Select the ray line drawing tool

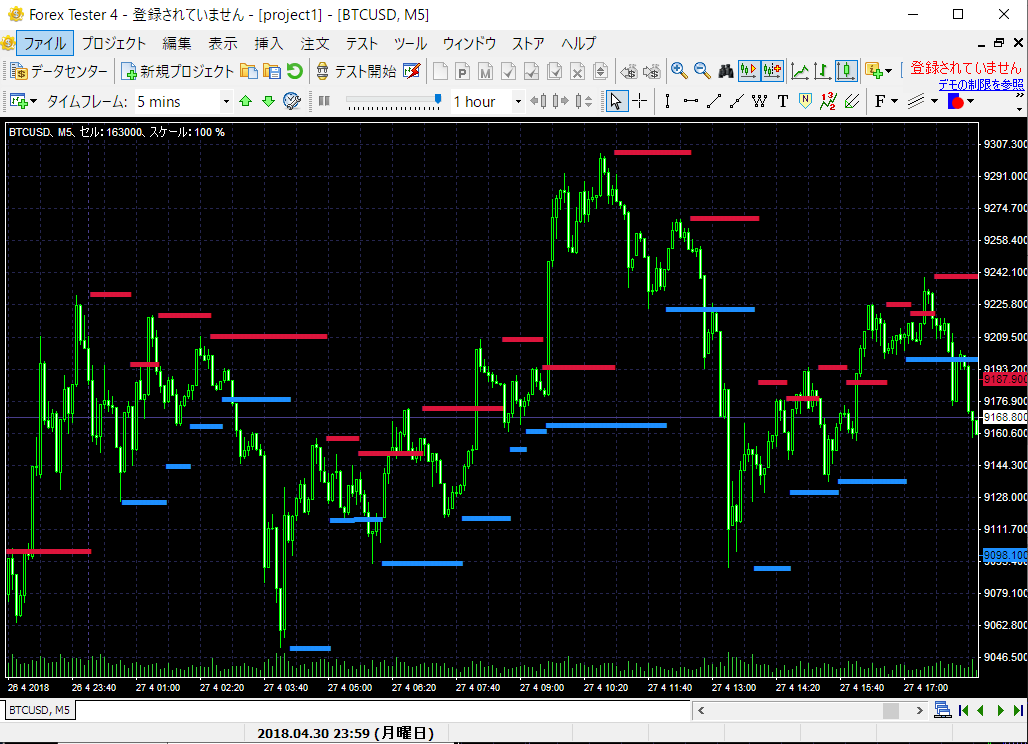point(737,102)
